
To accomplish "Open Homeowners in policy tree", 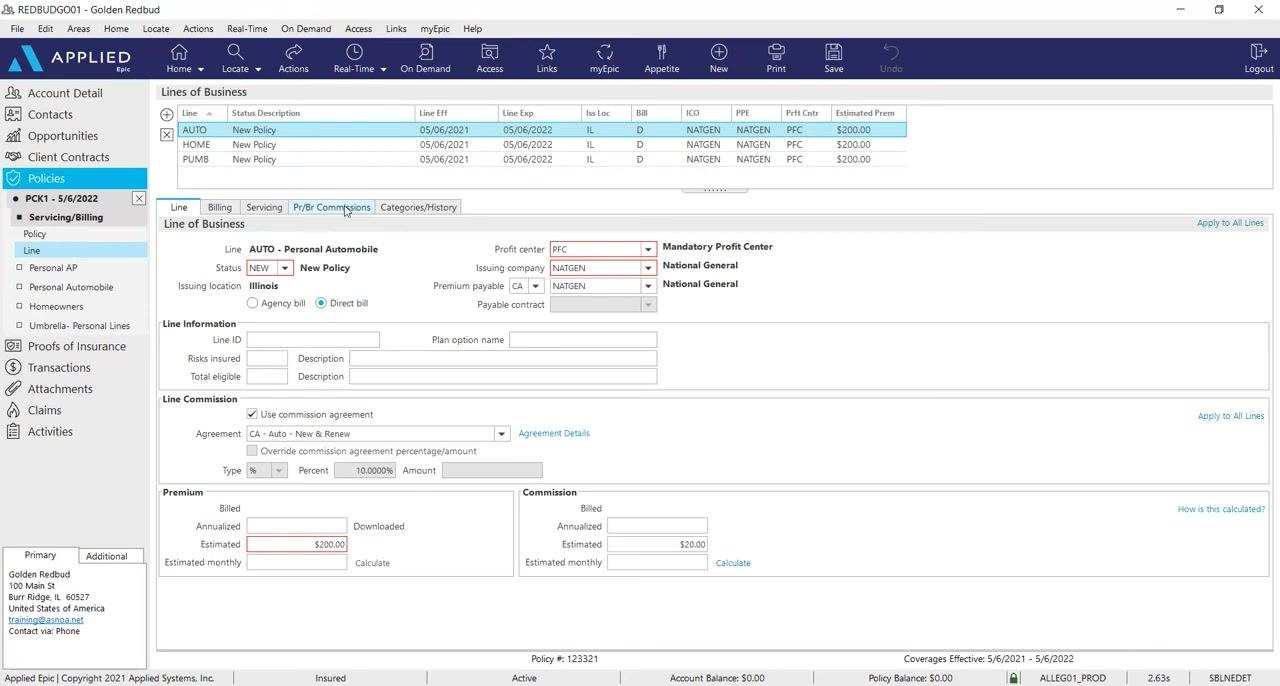I will point(56,307).
